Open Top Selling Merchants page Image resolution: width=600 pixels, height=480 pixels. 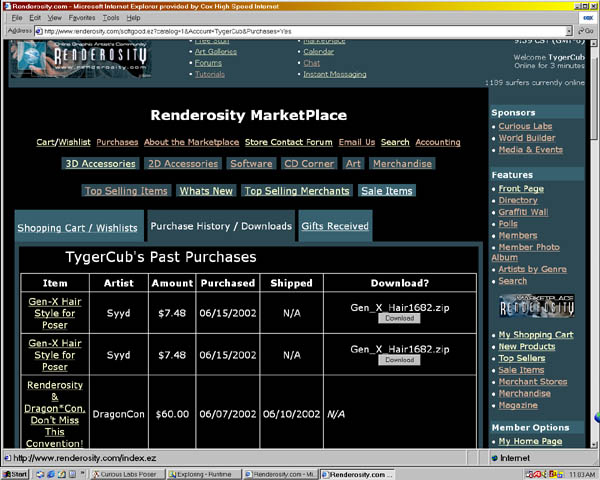297,190
